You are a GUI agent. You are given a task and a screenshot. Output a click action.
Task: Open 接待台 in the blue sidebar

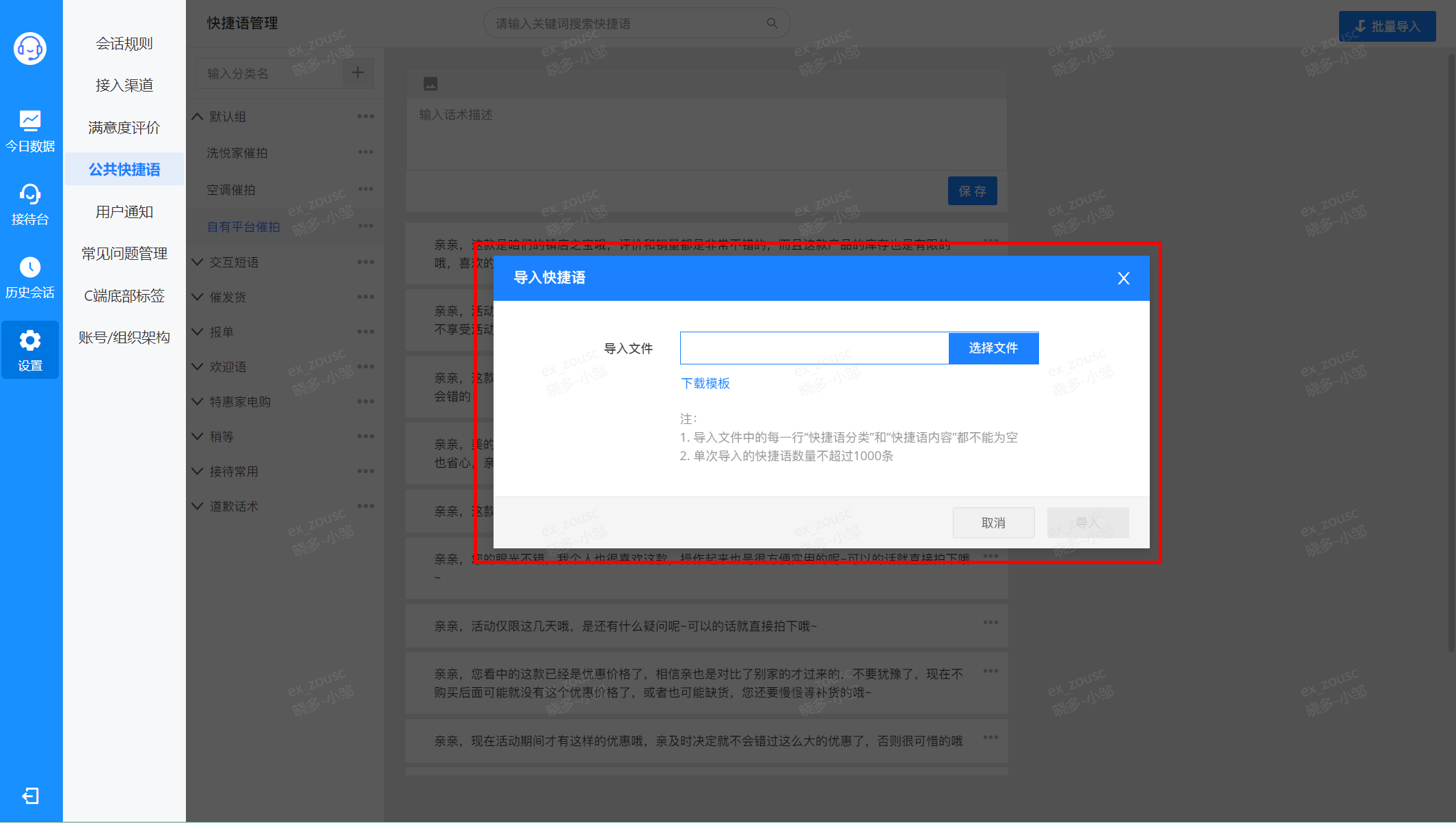30,205
